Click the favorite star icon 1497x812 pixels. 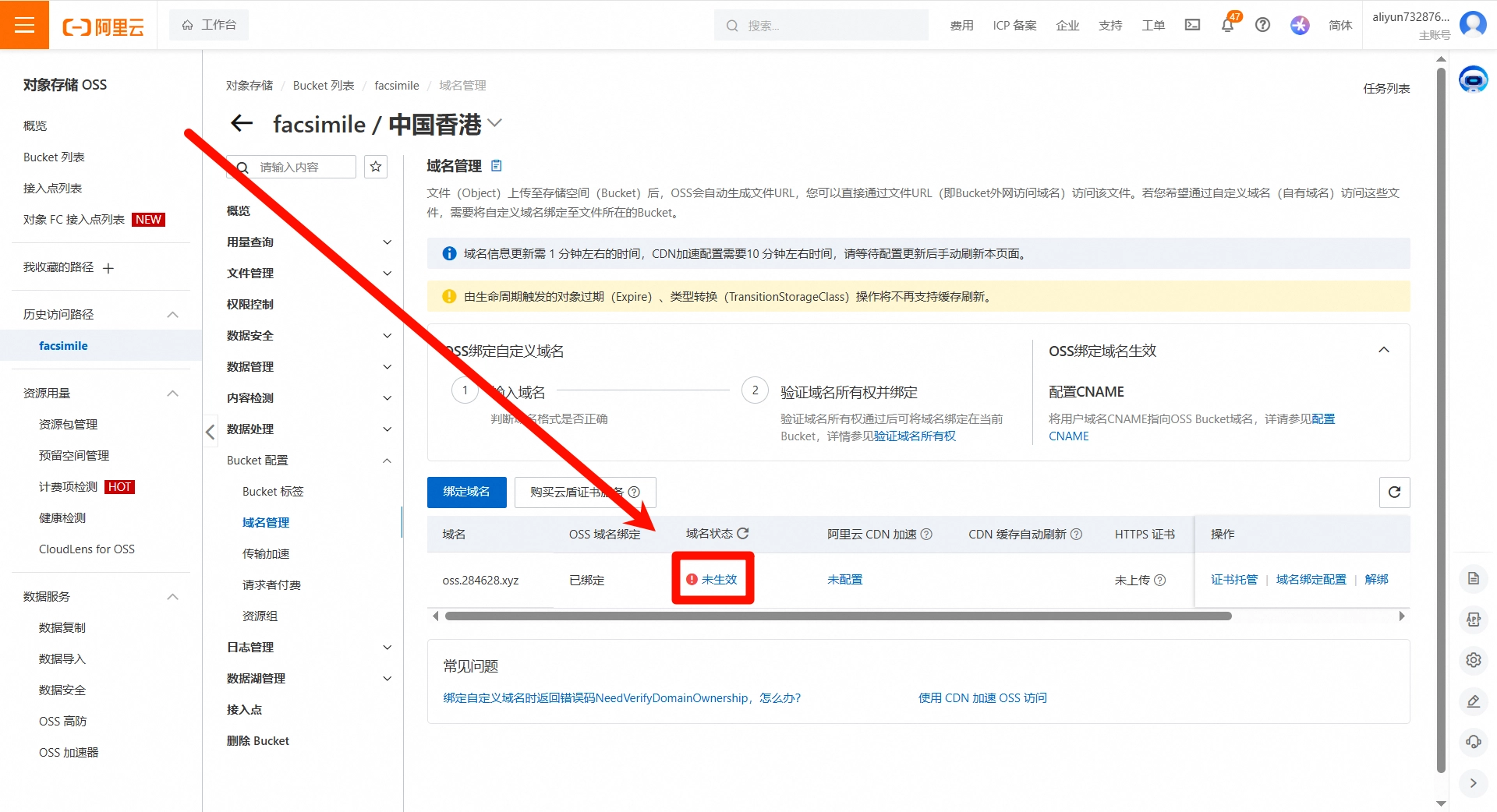pyautogui.click(x=376, y=167)
